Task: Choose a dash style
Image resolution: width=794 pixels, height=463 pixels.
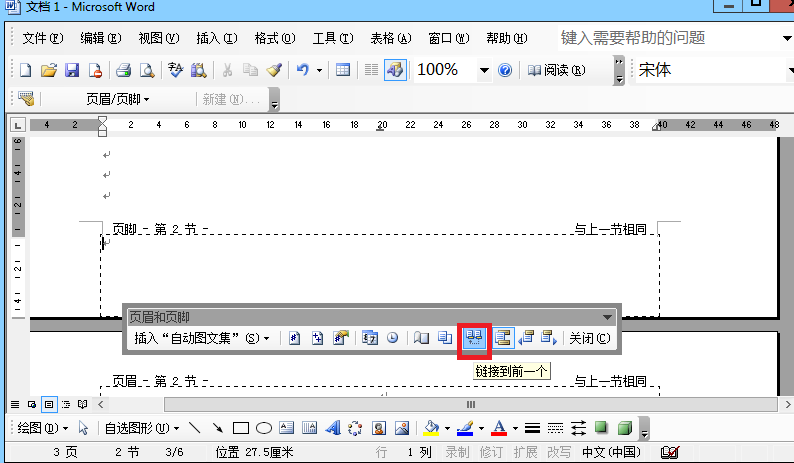Action: click(555, 428)
